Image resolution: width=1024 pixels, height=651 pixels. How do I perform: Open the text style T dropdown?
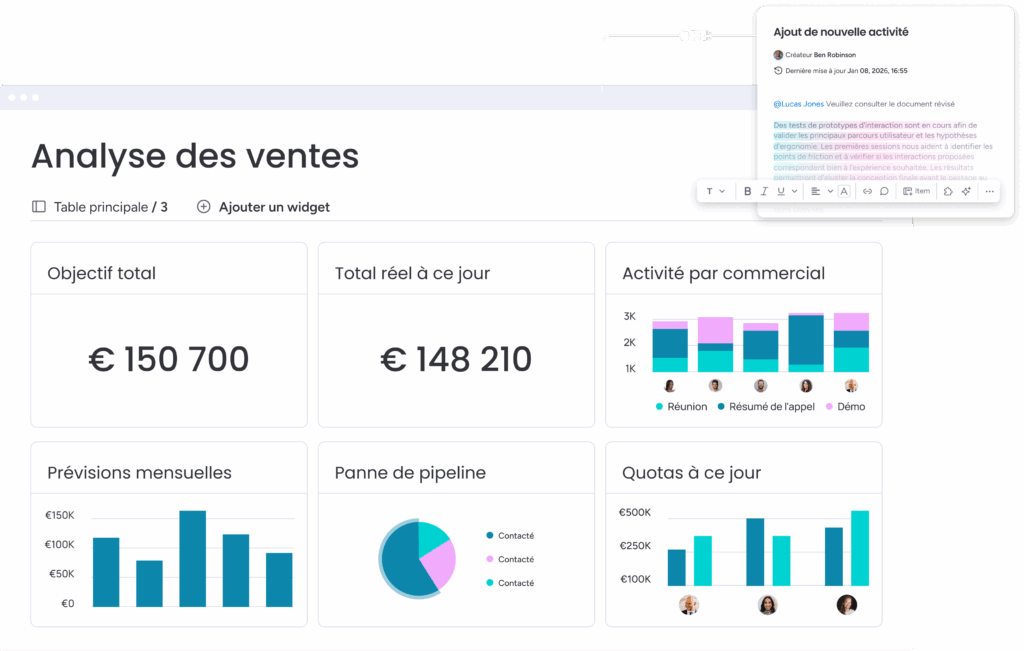click(715, 191)
